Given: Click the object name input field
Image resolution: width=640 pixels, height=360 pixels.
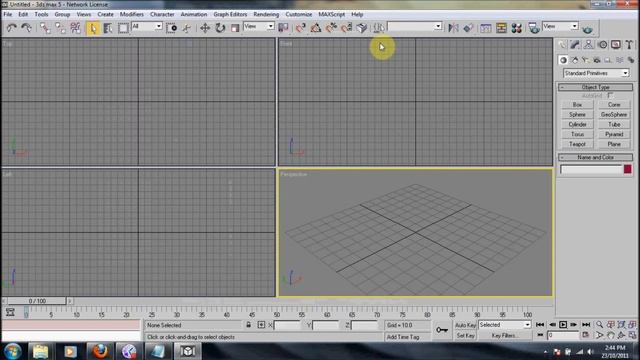Looking at the screenshot, I should pos(591,169).
